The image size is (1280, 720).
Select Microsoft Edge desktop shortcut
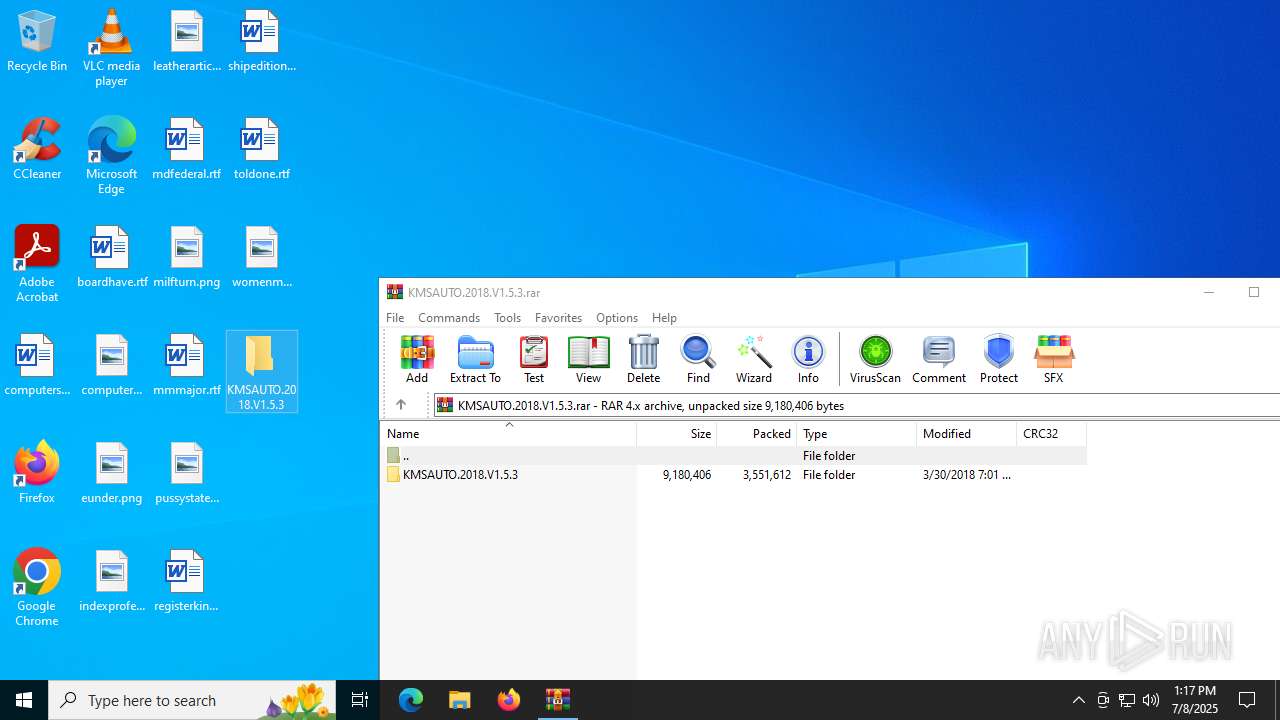pos(111,156)
